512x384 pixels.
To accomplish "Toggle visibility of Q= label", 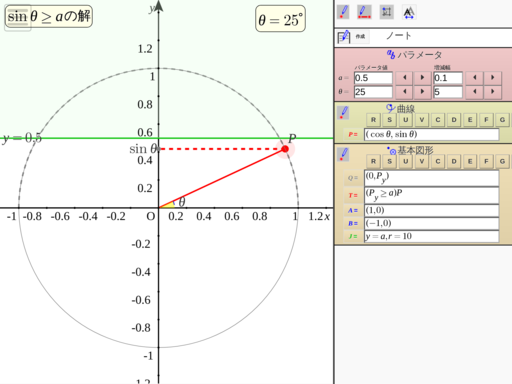I will 353,178.
